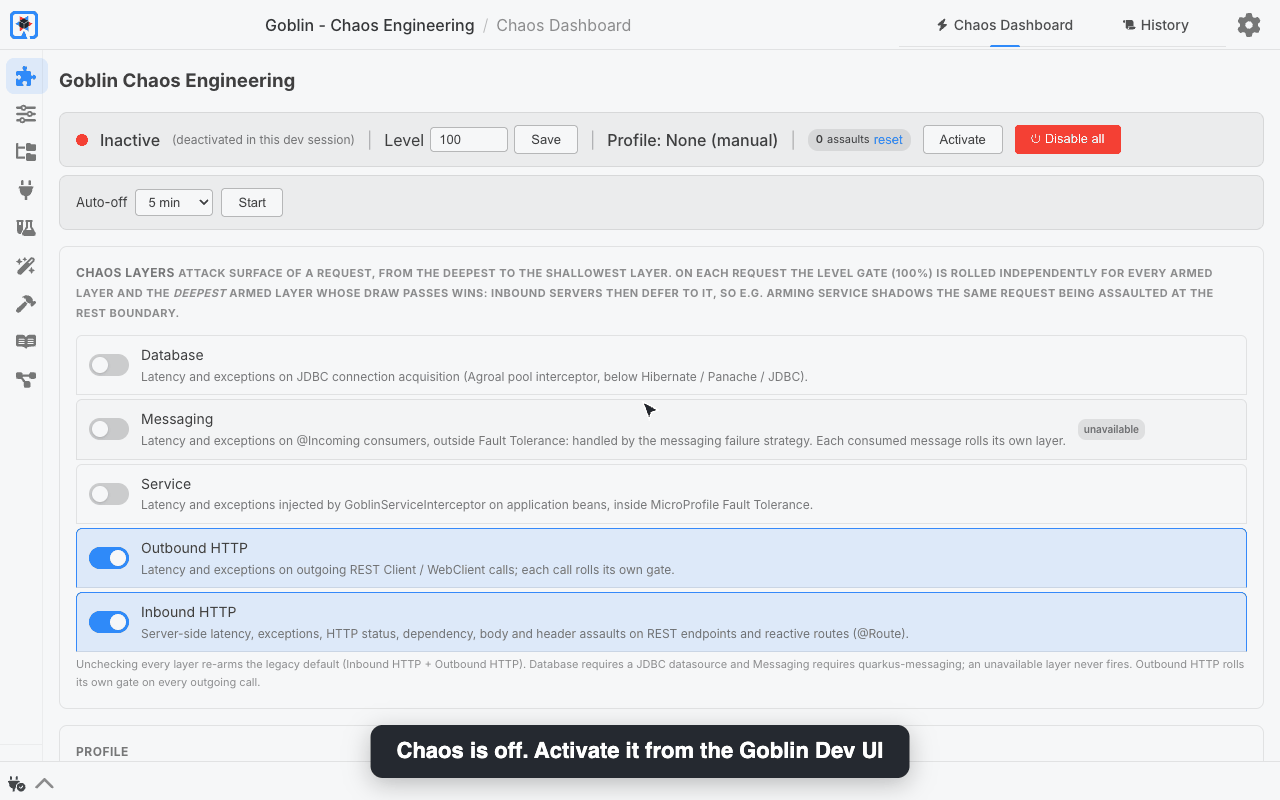Image resolution: width=1280 pixels, height=800 pixels.
Task: Turn off the Inbound HTTP layer switch
Action: (x=109, y=621)
